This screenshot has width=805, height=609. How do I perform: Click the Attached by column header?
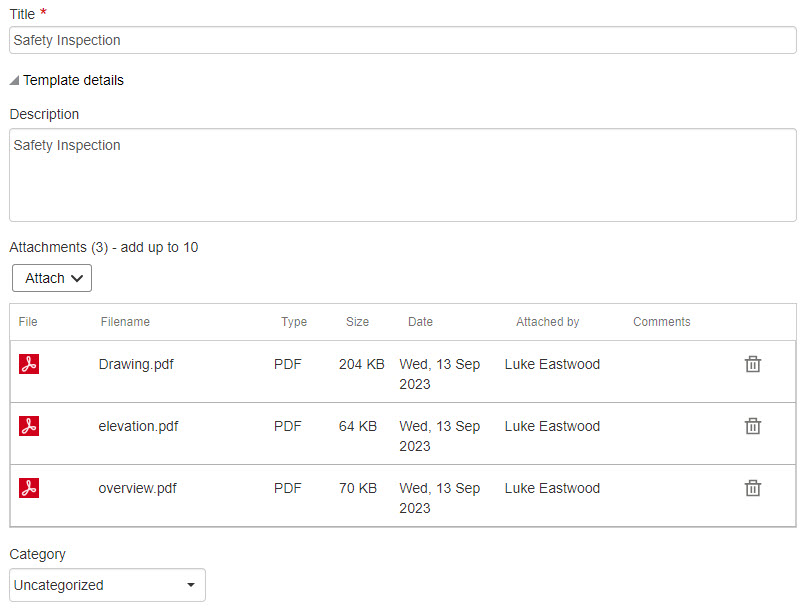point(547,322)
